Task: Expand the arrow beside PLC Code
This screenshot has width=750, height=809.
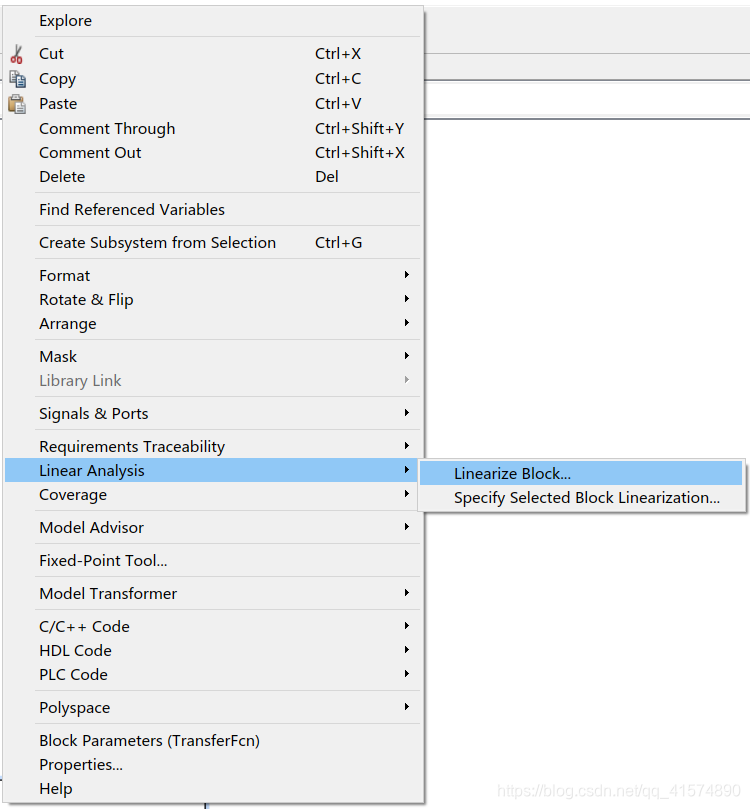Action: [407, 674]
